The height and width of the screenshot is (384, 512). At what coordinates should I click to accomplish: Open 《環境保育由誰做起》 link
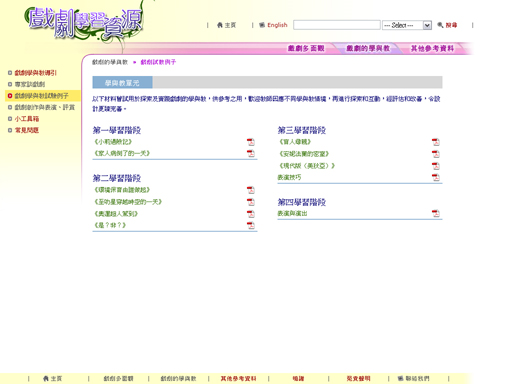(x=122, y=190)
